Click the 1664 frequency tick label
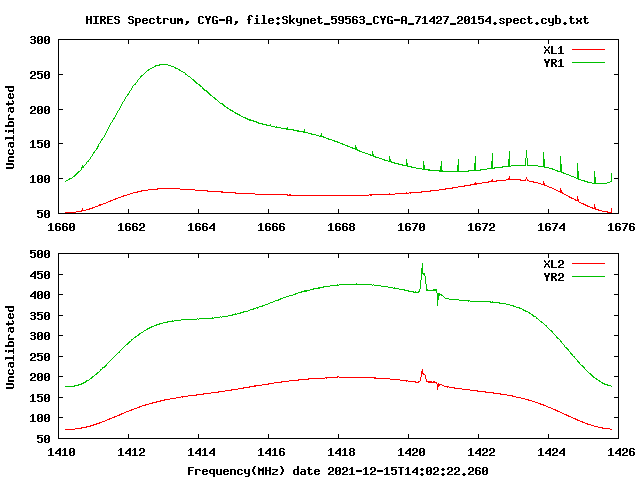 201,227
